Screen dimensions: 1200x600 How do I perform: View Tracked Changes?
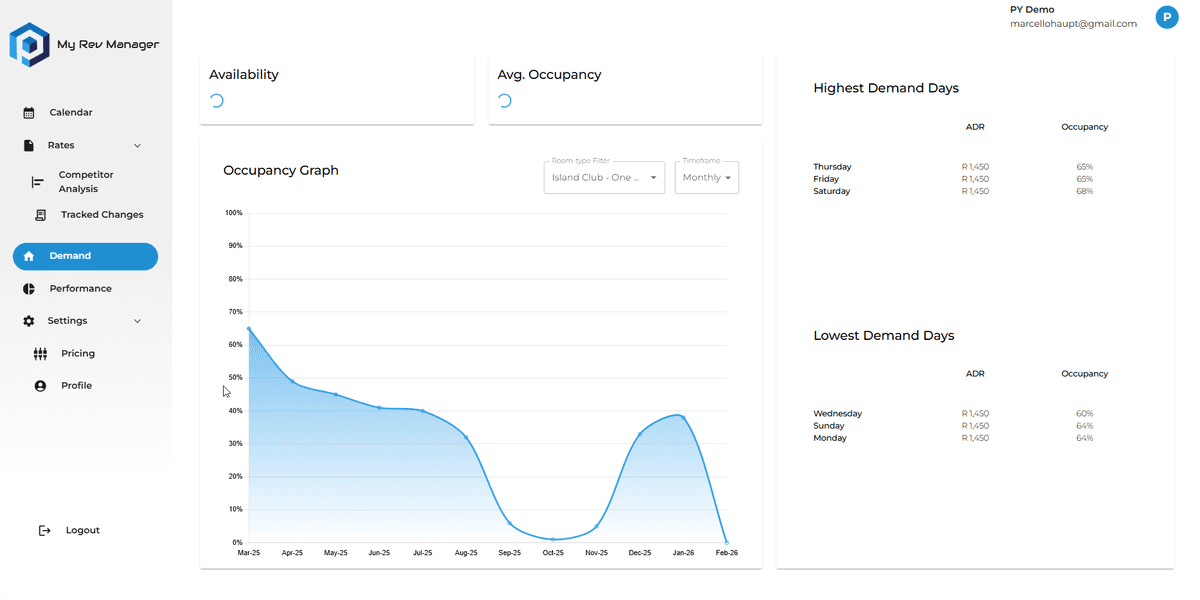tap(102, 214)
